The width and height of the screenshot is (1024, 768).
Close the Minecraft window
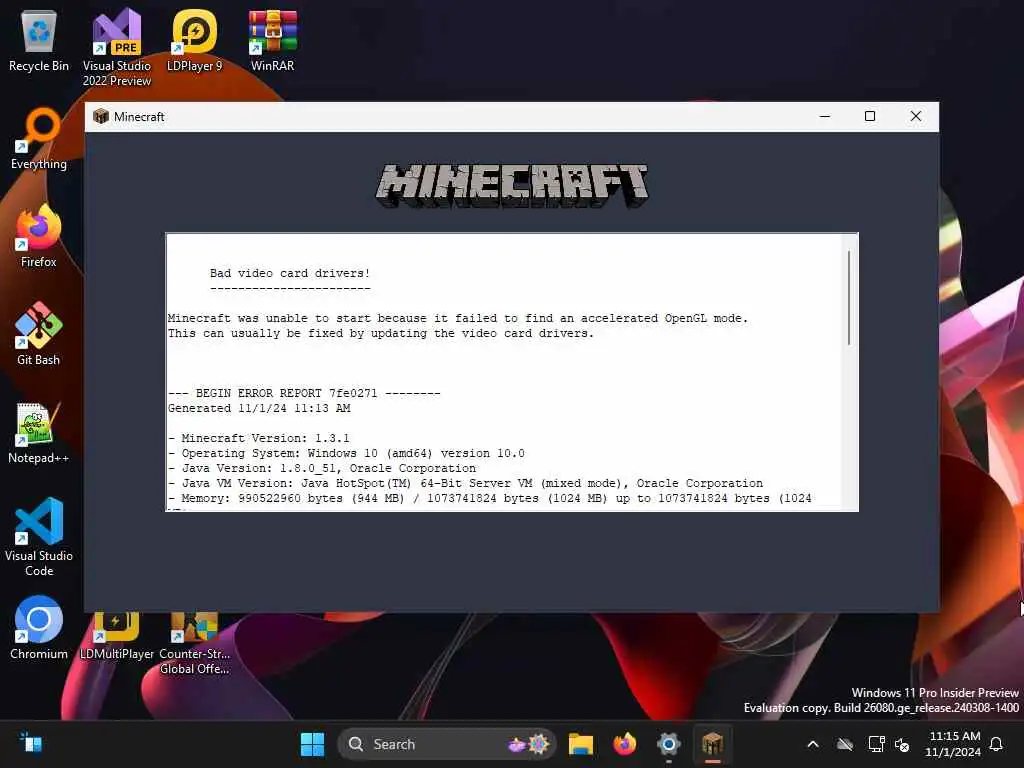[x=916, y=116]
